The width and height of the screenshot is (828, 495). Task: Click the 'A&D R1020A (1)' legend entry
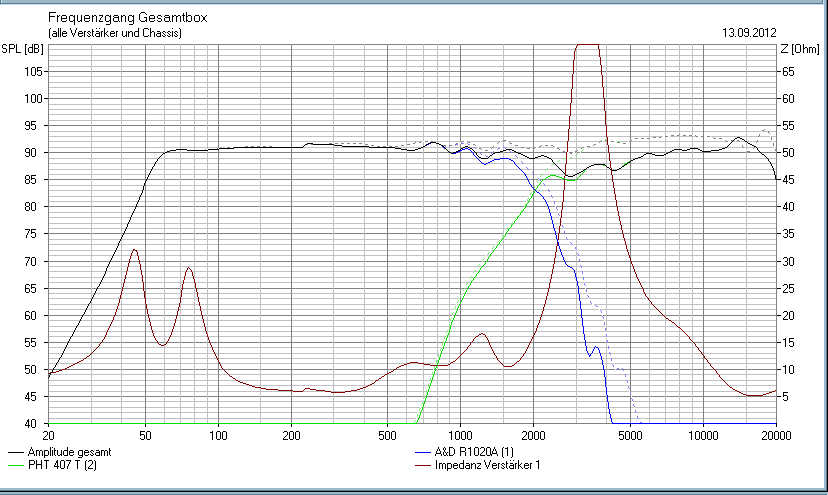(474, 452)
